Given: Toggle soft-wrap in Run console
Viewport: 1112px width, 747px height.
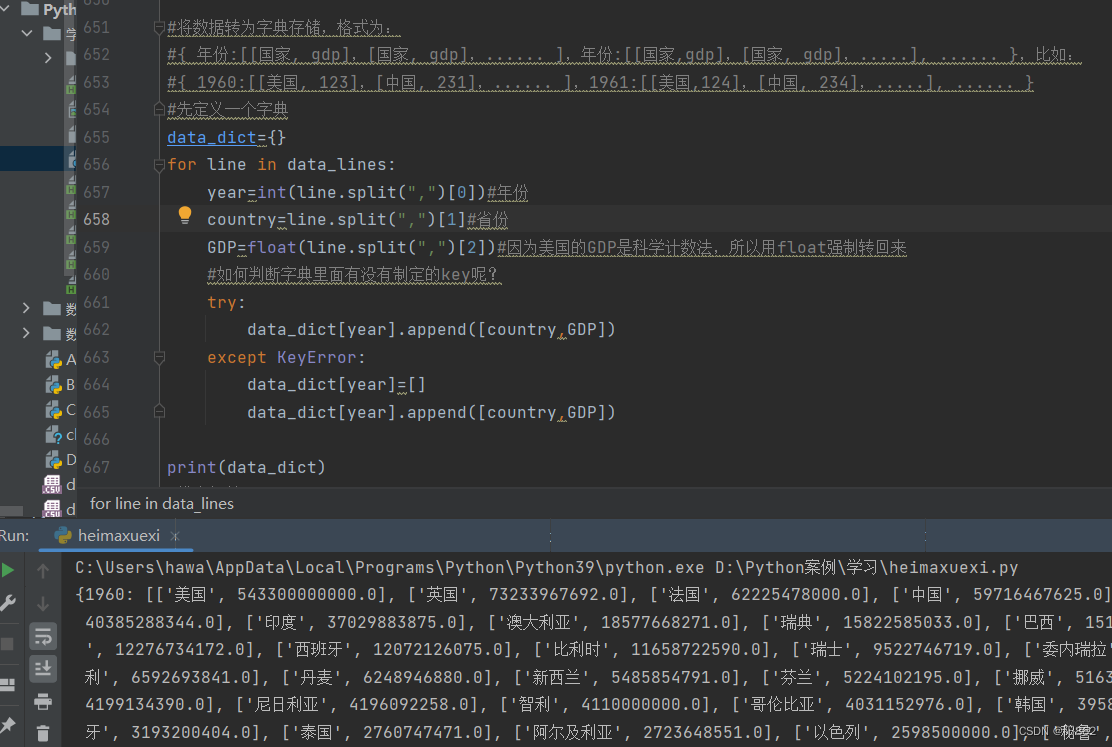Looking at the screenshot, I should [x=43, y=636].
